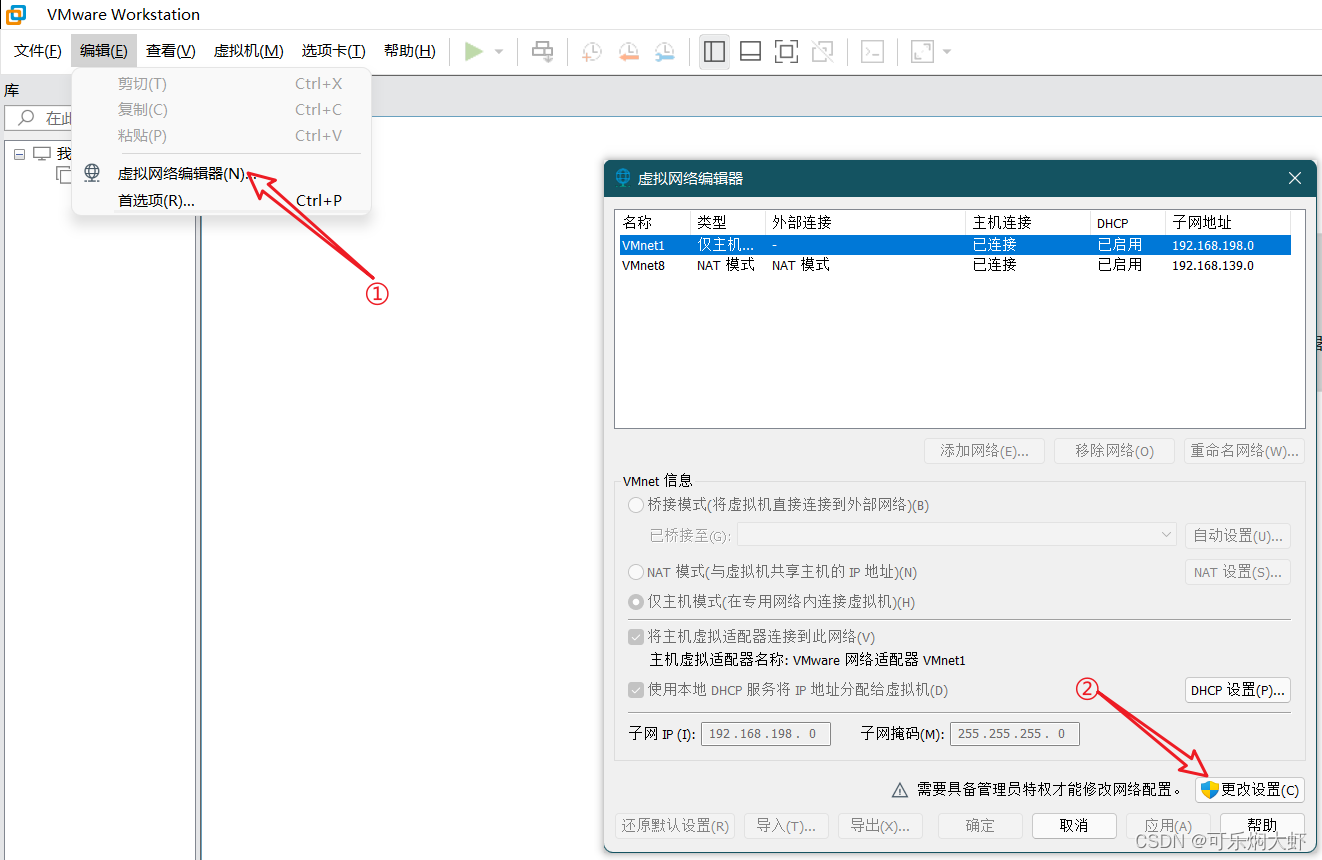
Task: Toggle the local DHCP service checkbox
Action: pyautogui.click(x=636, y=690)
